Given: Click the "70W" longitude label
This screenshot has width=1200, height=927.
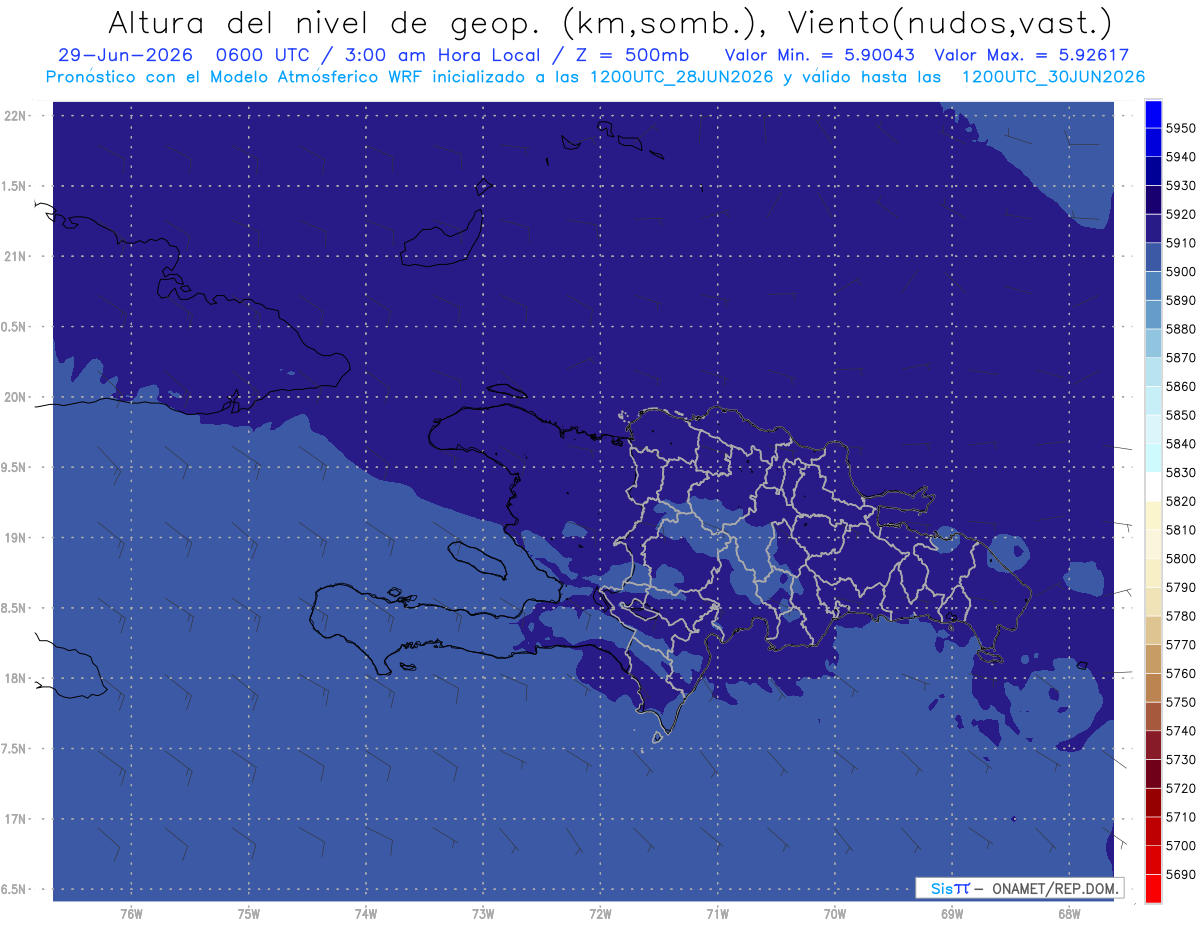Looking at the screenshot, I should click(x=835, y=914).
